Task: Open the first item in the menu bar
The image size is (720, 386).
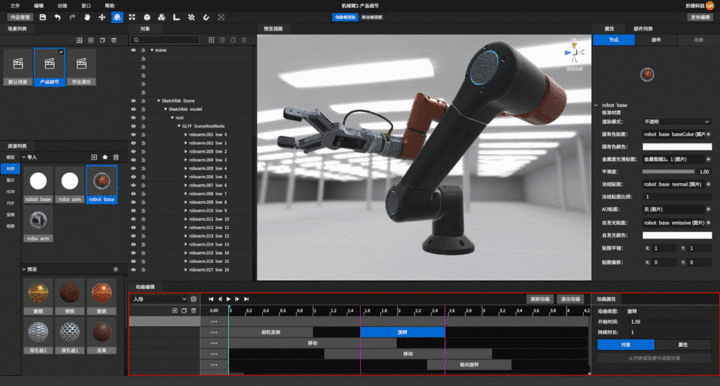Action: (15, 6)
